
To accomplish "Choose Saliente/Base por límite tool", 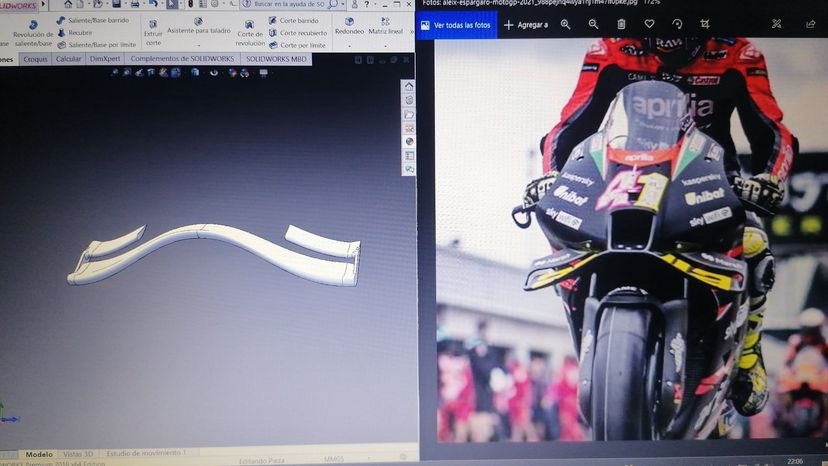I will [x=97, y=45].
